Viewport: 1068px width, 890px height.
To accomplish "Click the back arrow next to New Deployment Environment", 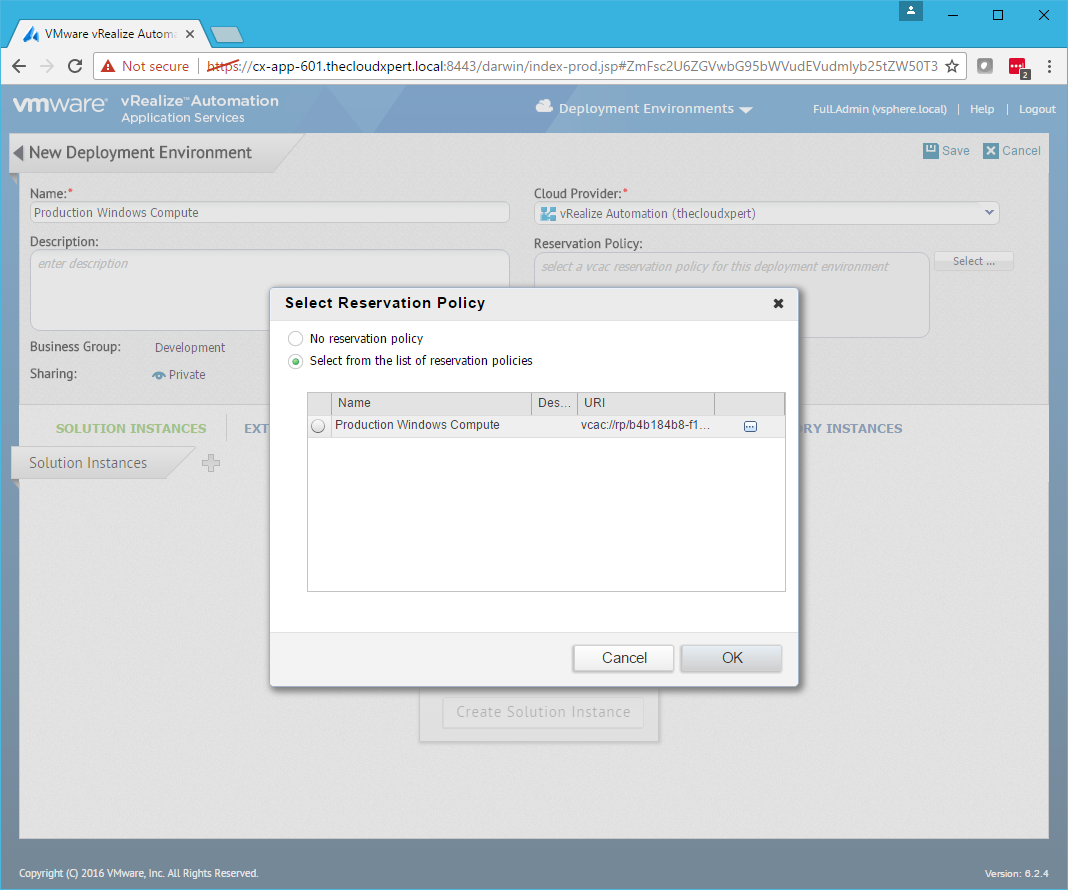I will pyautogui.click(x=18, y=153).
